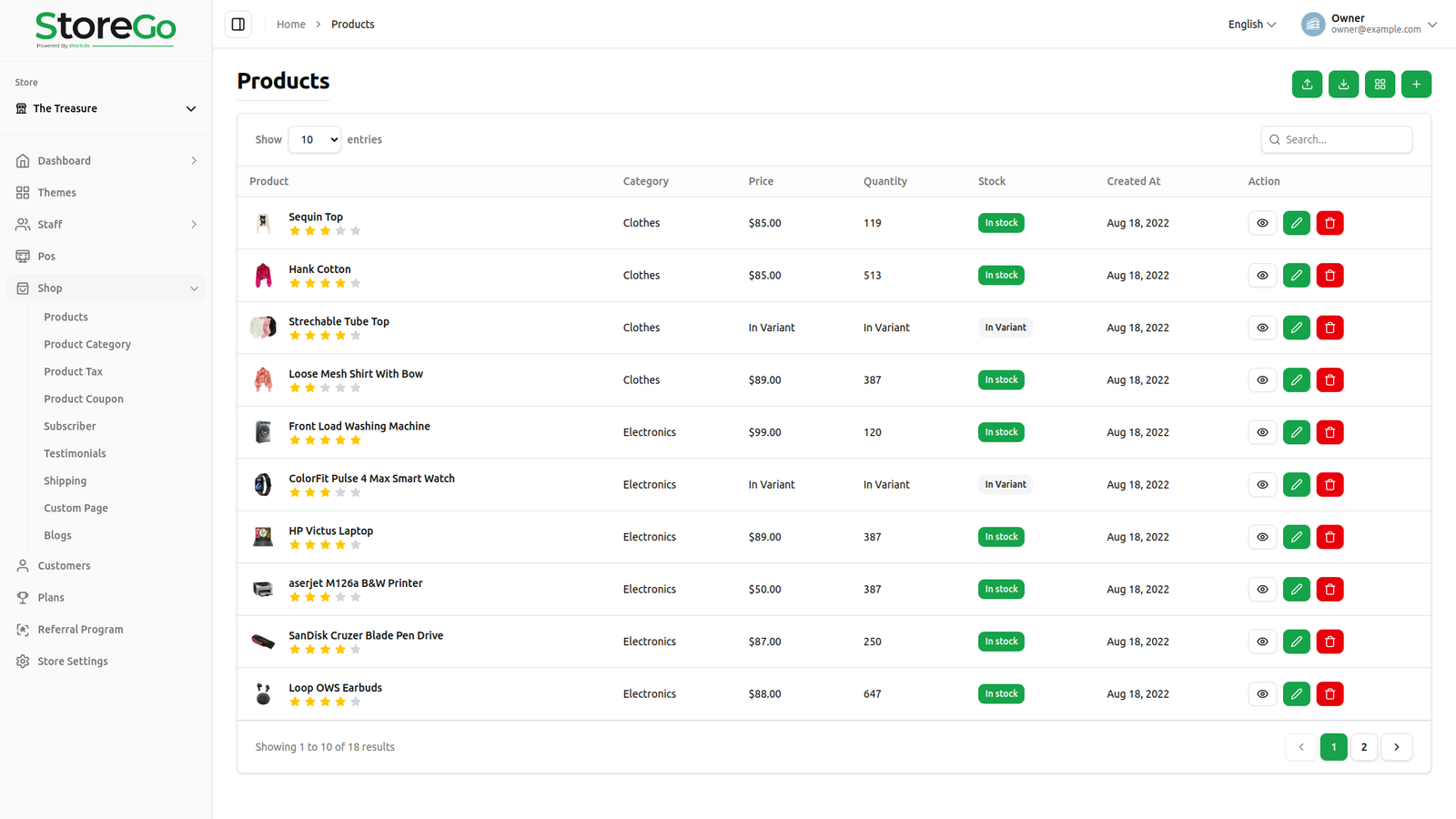Edit the Hank Cotton product
Image resolution: width=1456 pixels, height=819 pixels.
[x=1296, y=276]
